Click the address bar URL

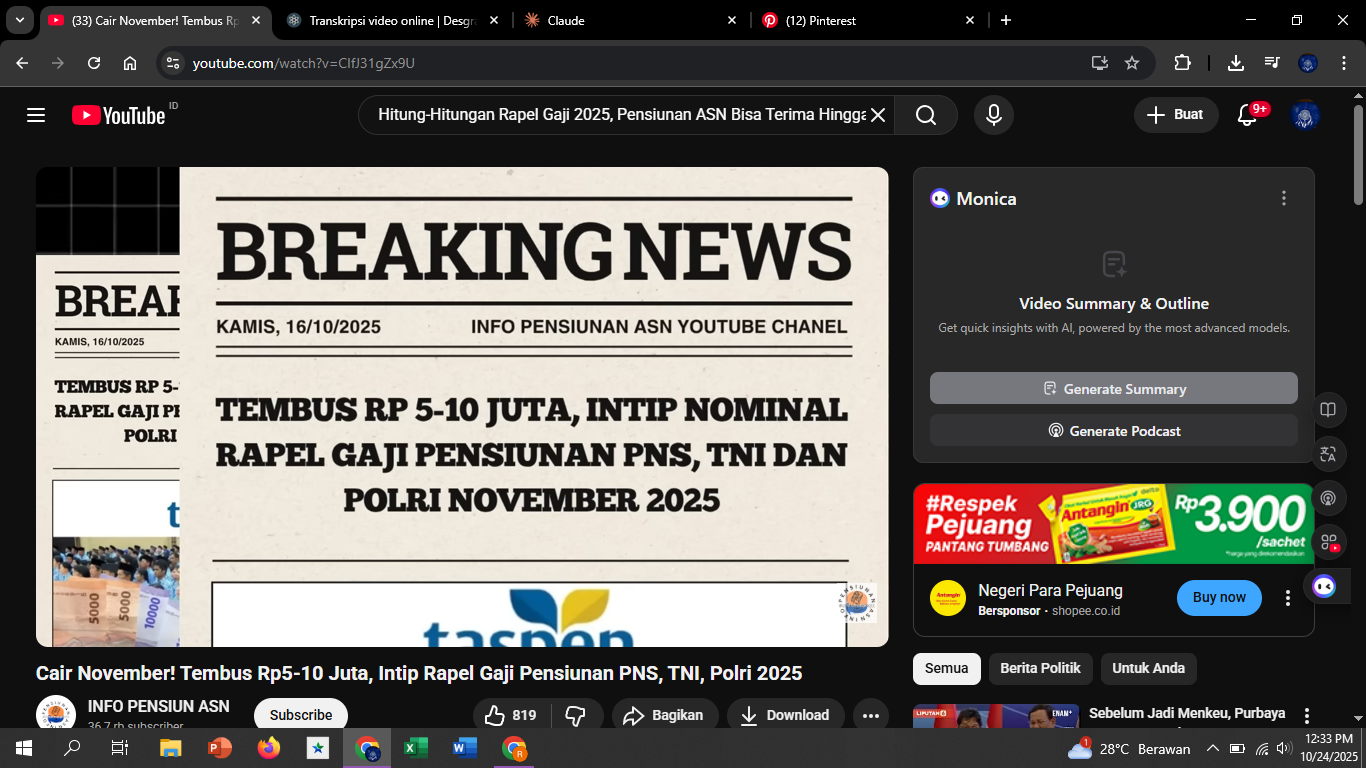click(304, 63)
